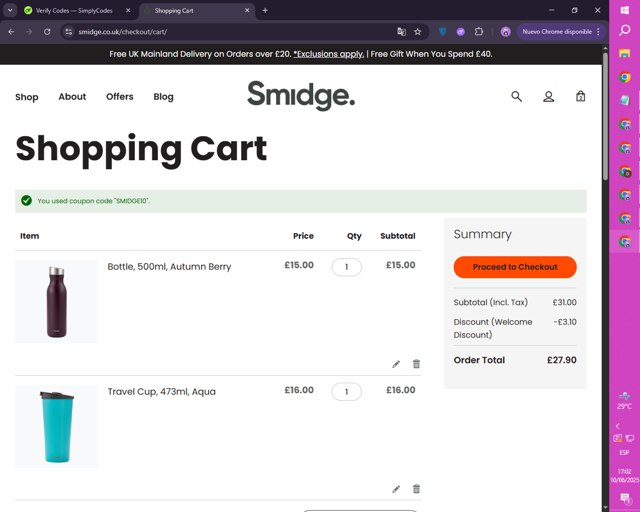The image size is (640, 512).
Task: Click the -£3.10 discount amount
Action: click(565, 322)
